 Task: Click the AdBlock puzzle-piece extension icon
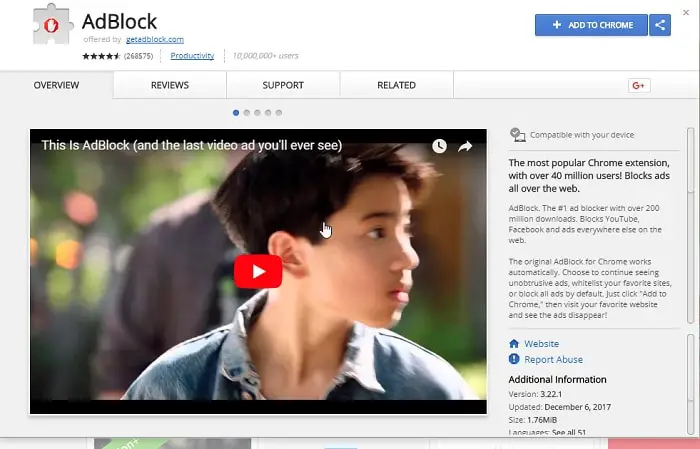53,24
